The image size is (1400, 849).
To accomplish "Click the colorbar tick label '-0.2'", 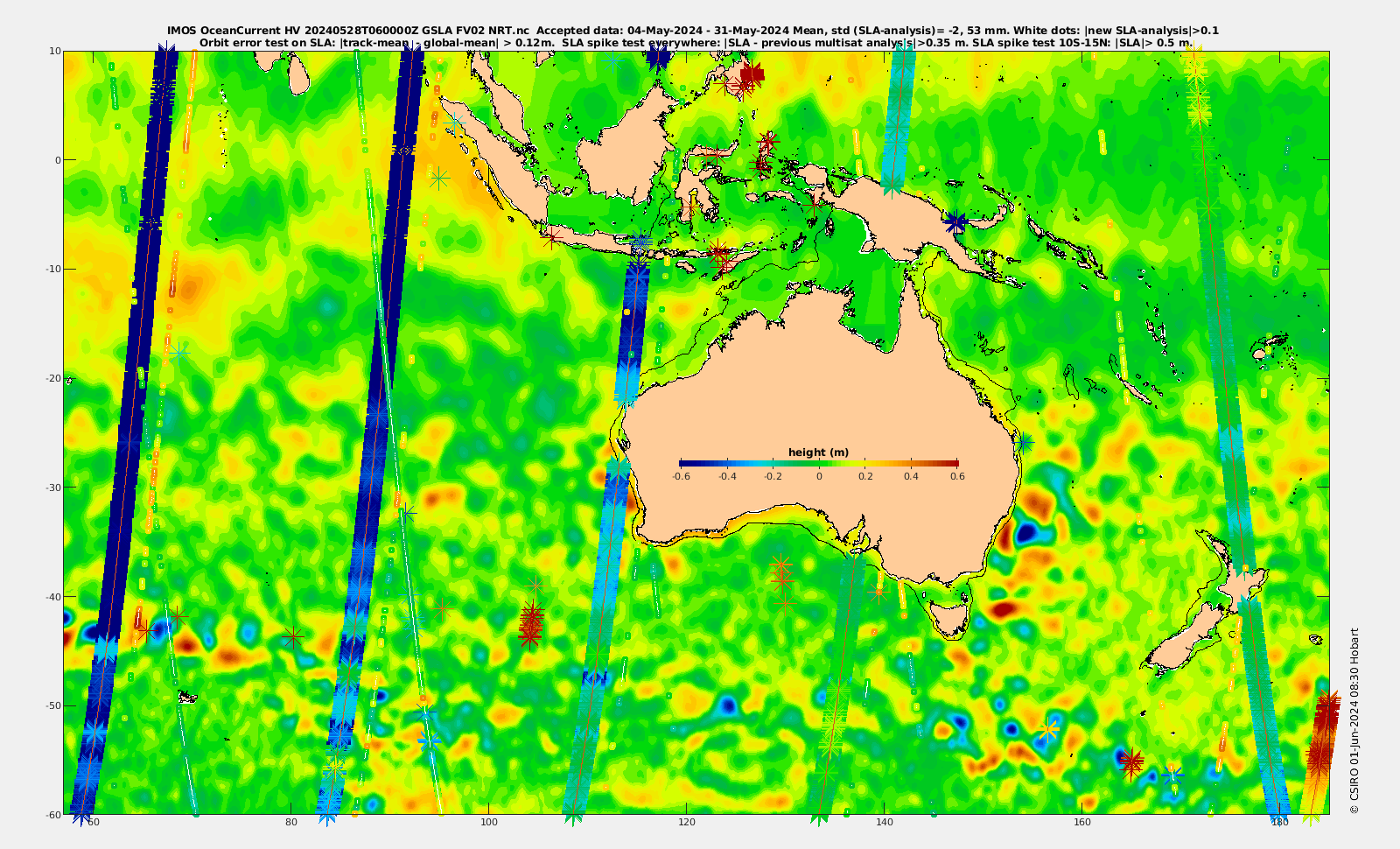I will pos(773,476).
